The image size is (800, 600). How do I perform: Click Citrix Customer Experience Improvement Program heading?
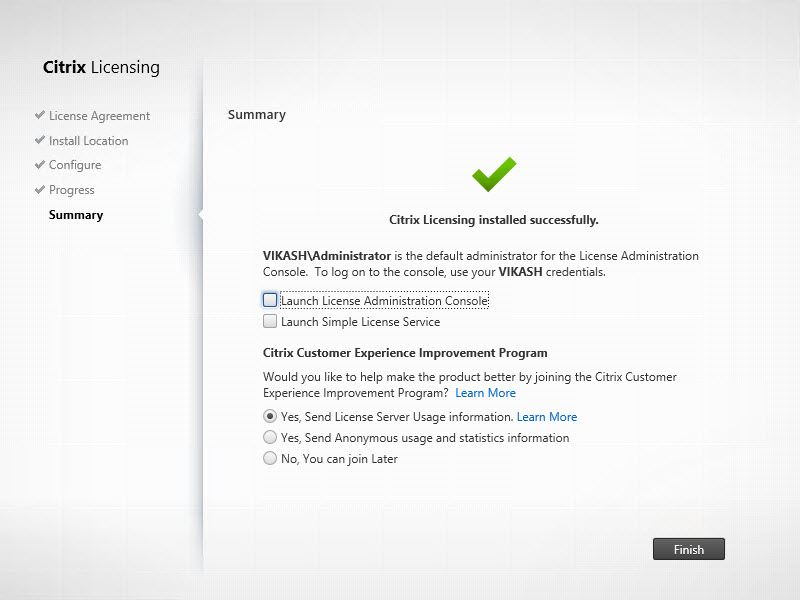405,353
